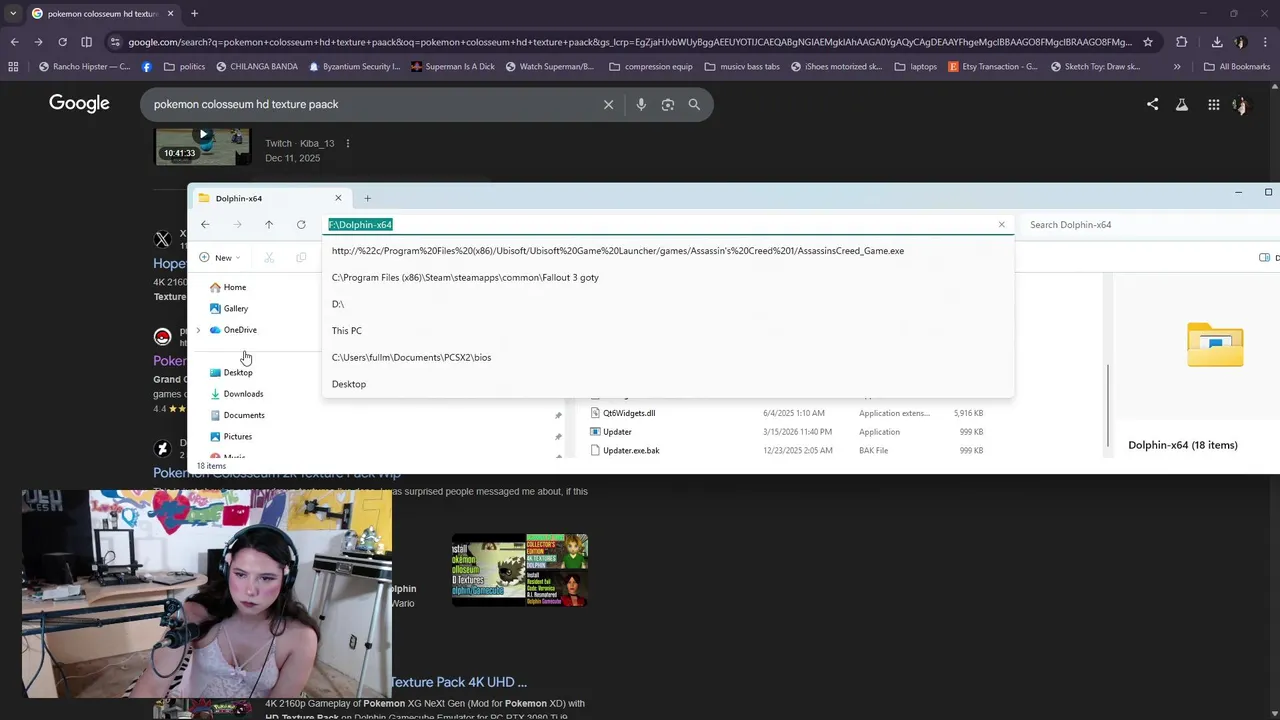Expand the OneDrive tree node

[x=198, y=330]
